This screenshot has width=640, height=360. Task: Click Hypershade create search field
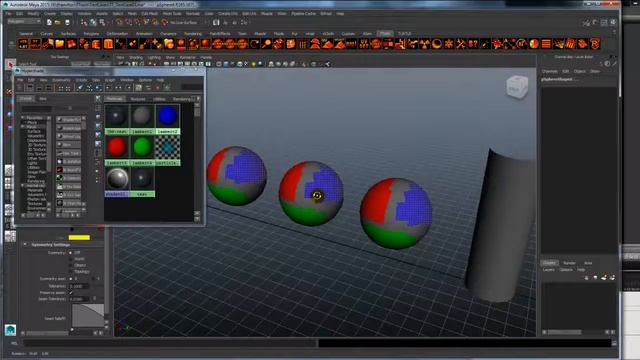[37, 109]
